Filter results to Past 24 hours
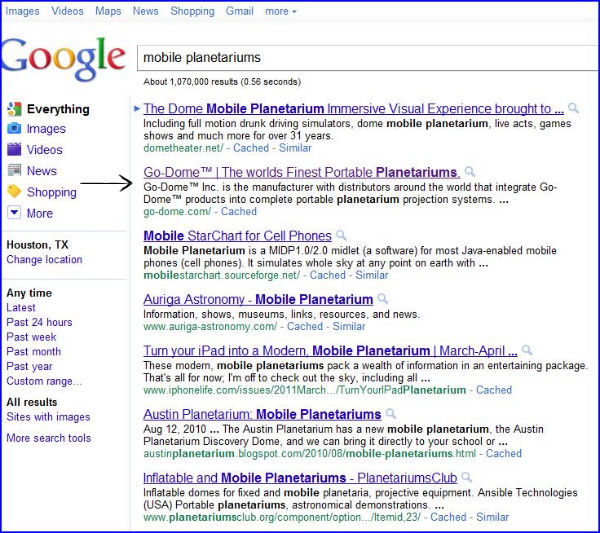Image resolution: width=600 pixels, height=533 pixels. click(39, 322)
